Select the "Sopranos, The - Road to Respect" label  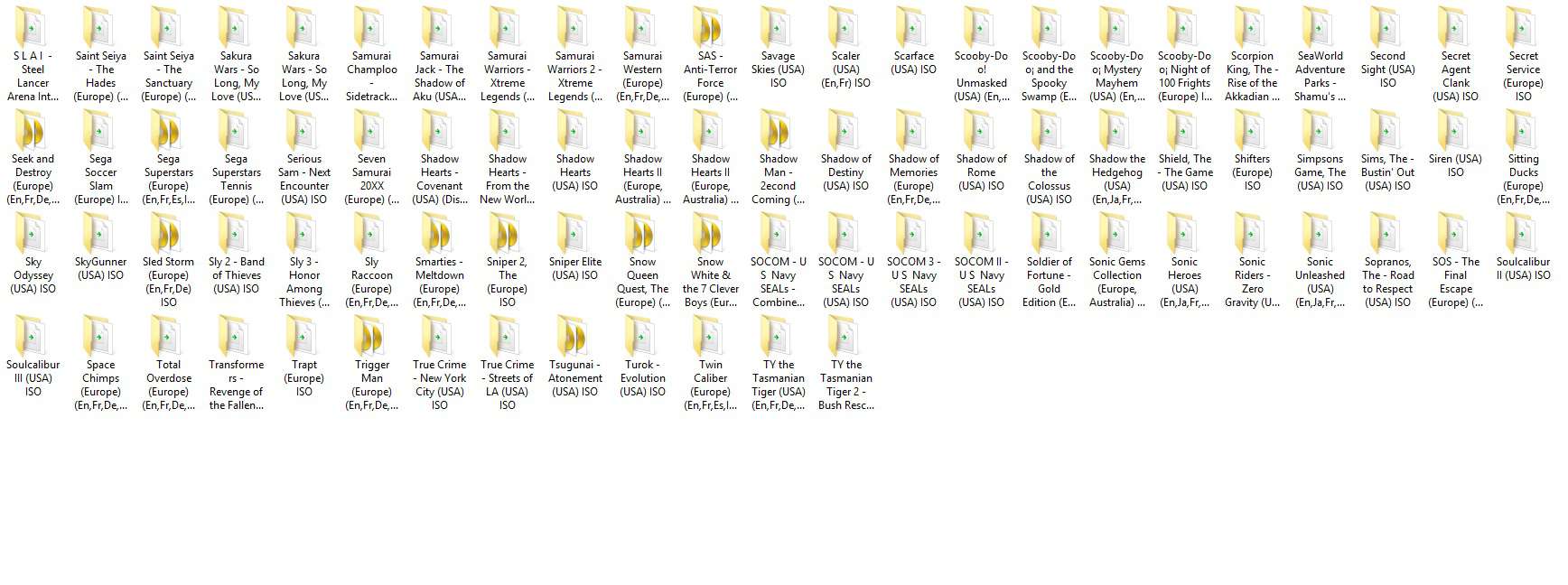coord(1387,282)
